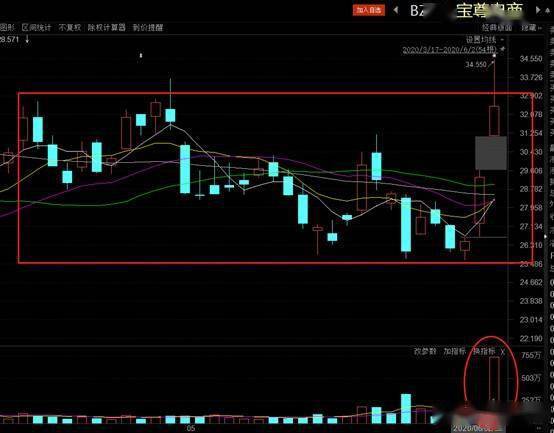This screenshot has height=433, width=554.
Task: Click 加指标 to add an indicator
Action: 455,351
